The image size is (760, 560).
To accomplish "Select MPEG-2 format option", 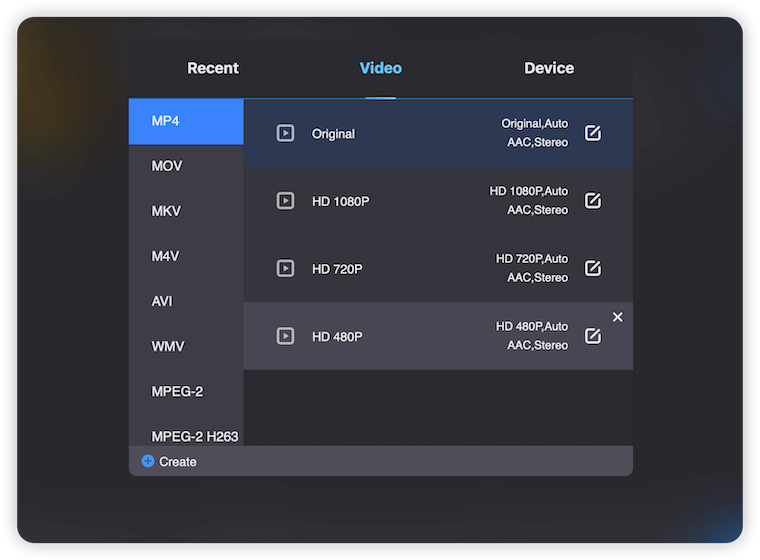I will 177,391.
